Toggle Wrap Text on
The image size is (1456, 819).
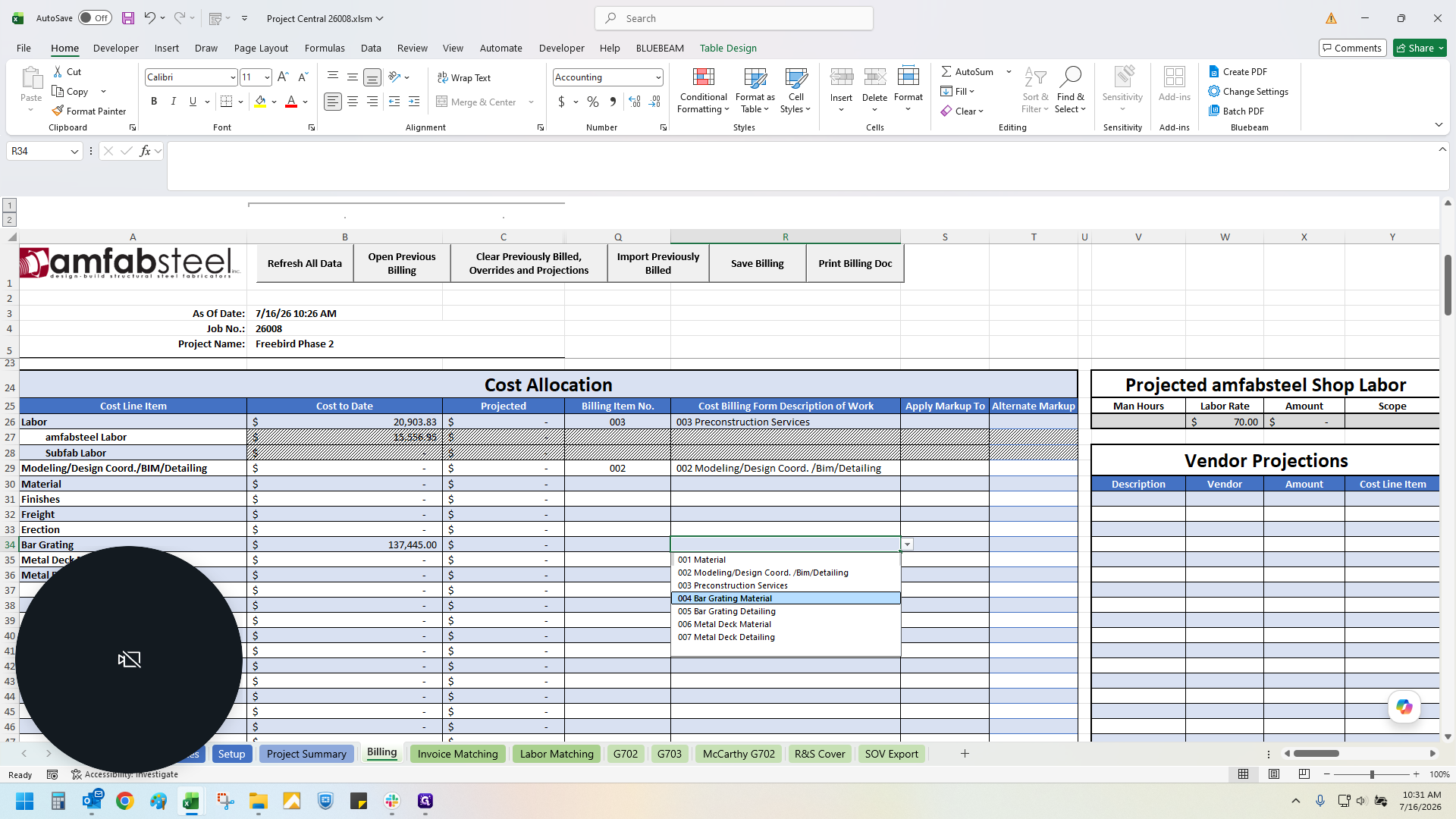(x=464, y=77)
